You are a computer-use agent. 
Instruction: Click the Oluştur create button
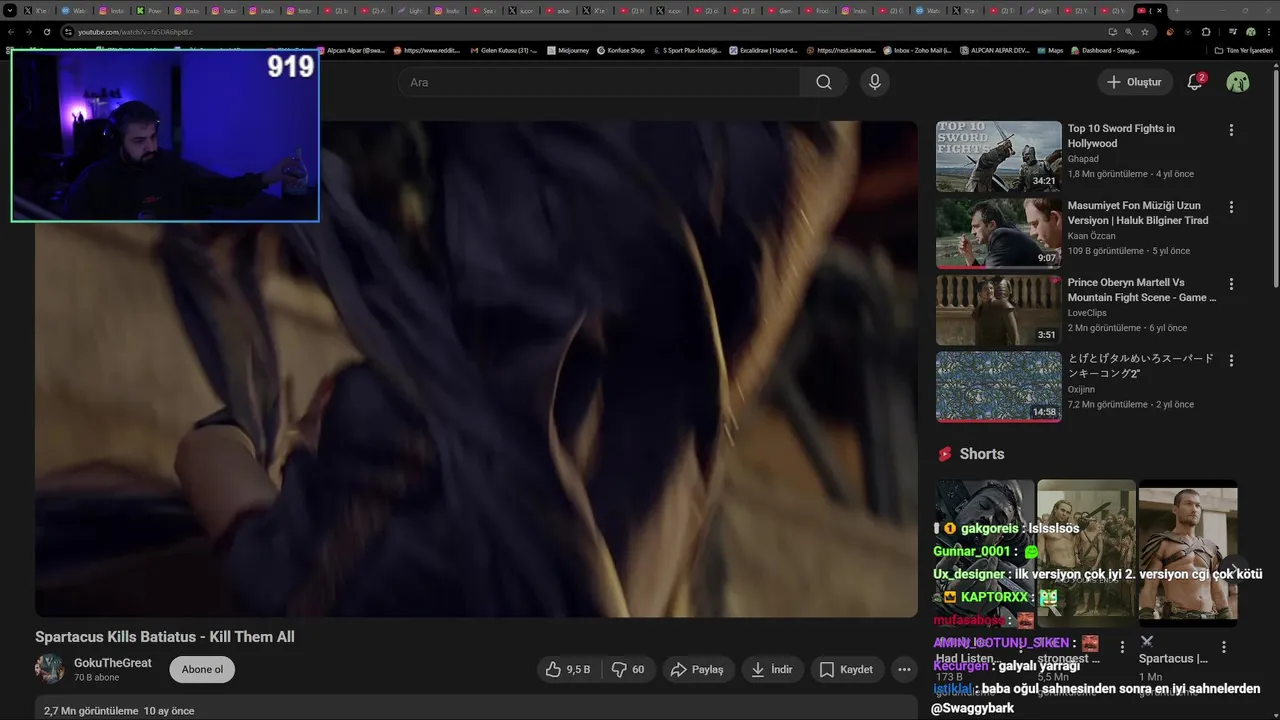pyautogui.click(x=1134, y=82)
